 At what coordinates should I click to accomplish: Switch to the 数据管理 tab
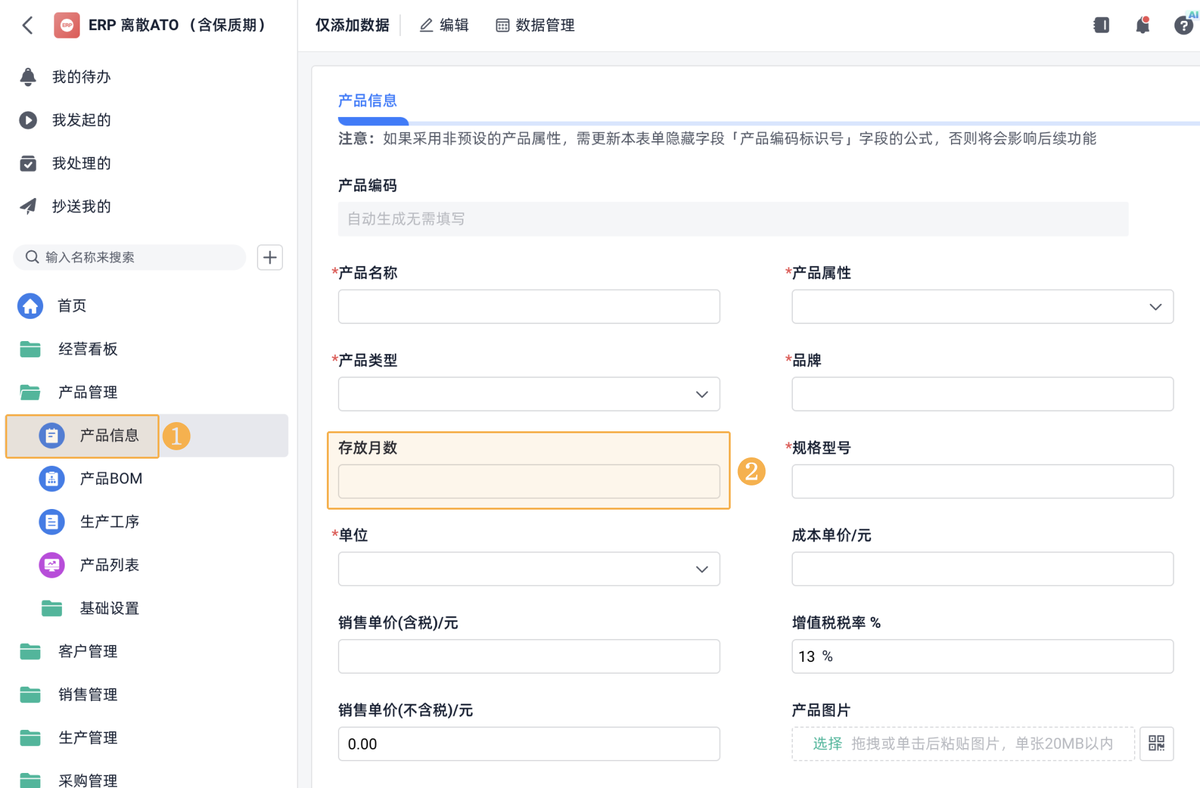[535, 25]
